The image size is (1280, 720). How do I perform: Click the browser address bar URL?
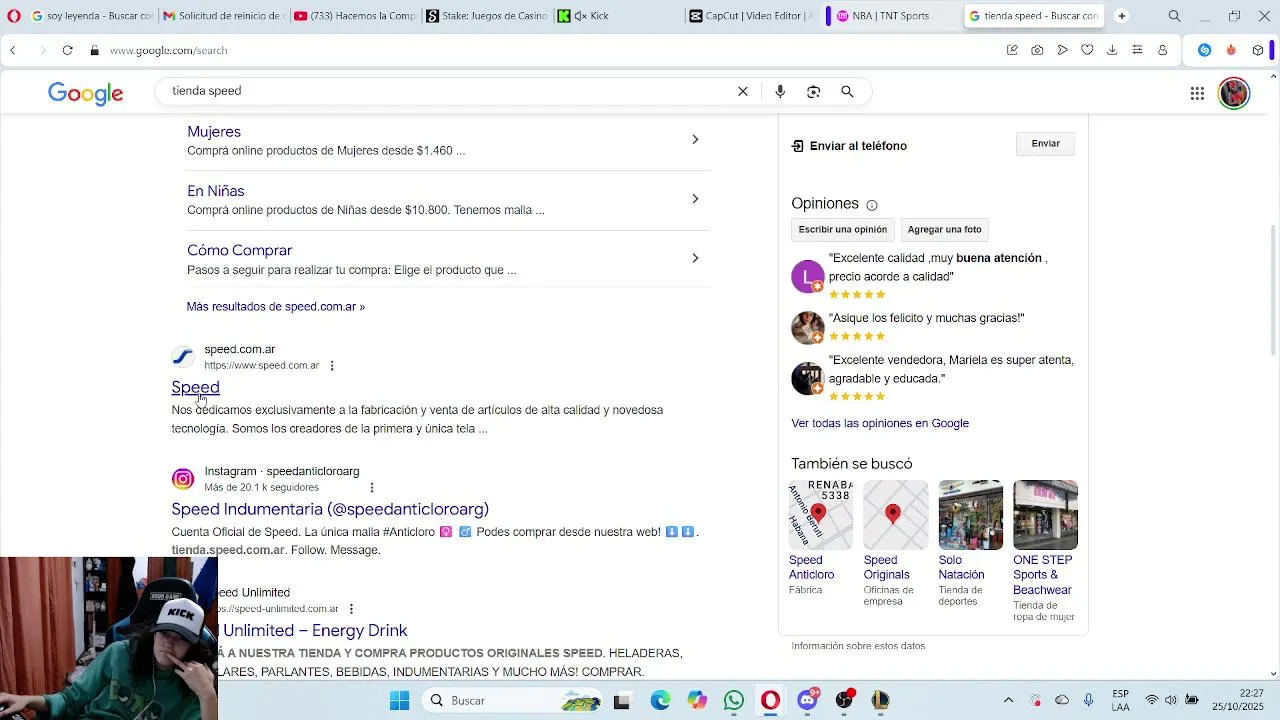[169, 50]
